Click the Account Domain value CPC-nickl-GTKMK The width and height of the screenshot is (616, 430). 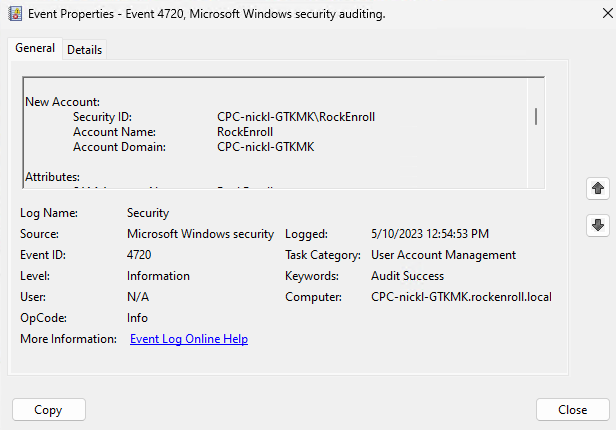[x=265, y=147]
